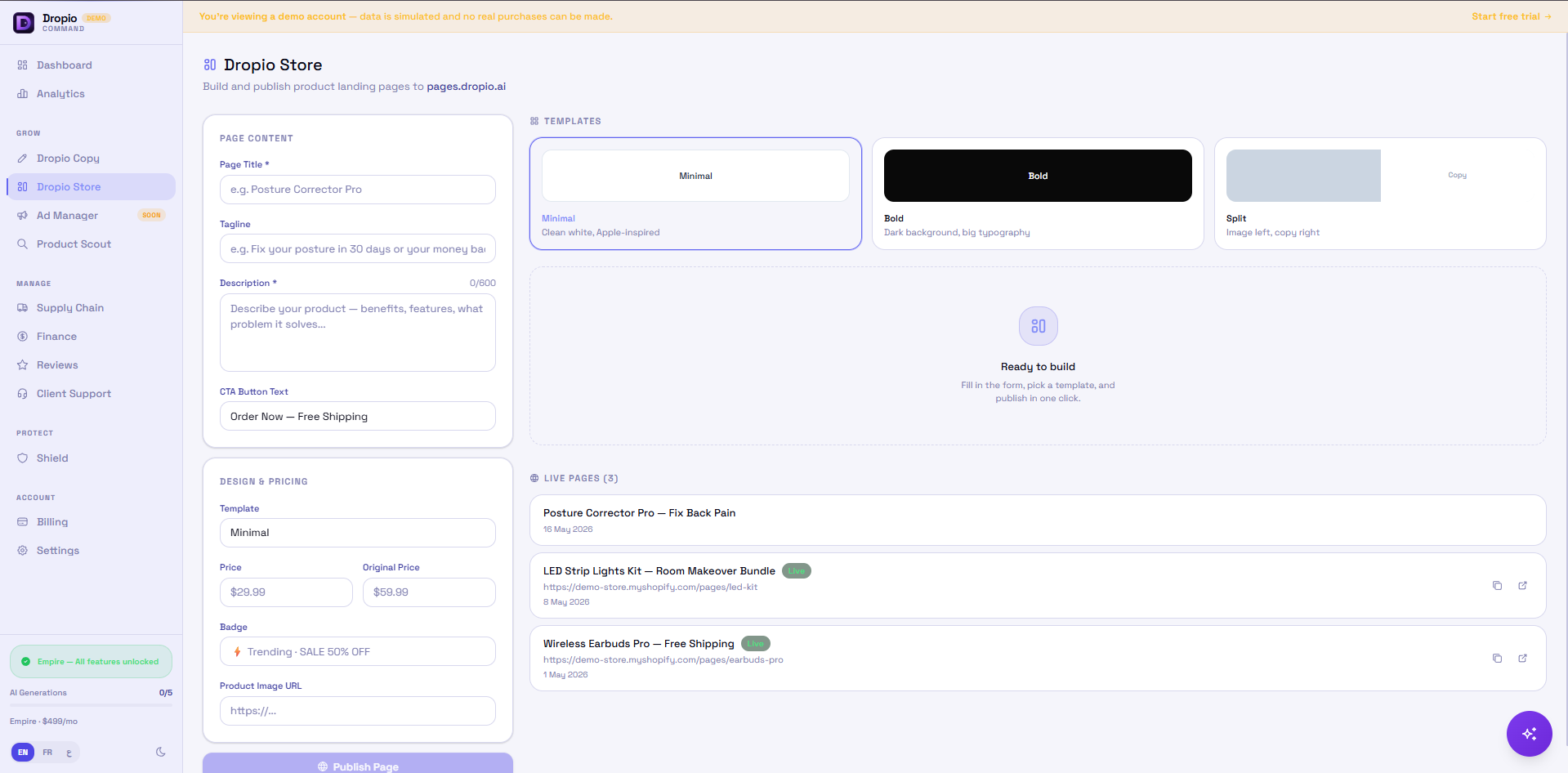
Task: Toggle dark mode with the moon icon
Action: tap(161, 753)
